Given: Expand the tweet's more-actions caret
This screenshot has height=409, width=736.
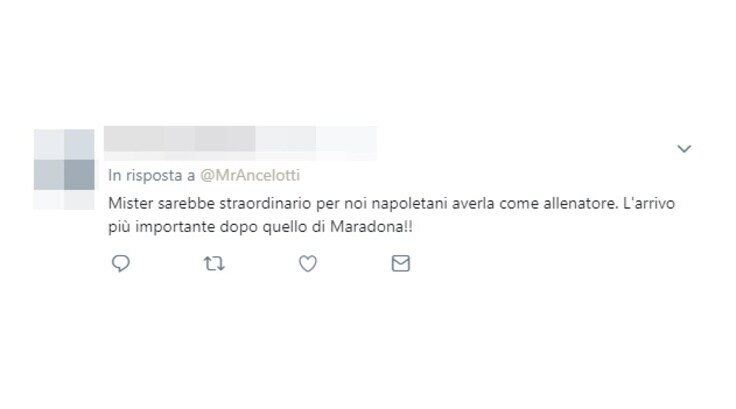Looking at the screenshot, I should coord(684,149).
